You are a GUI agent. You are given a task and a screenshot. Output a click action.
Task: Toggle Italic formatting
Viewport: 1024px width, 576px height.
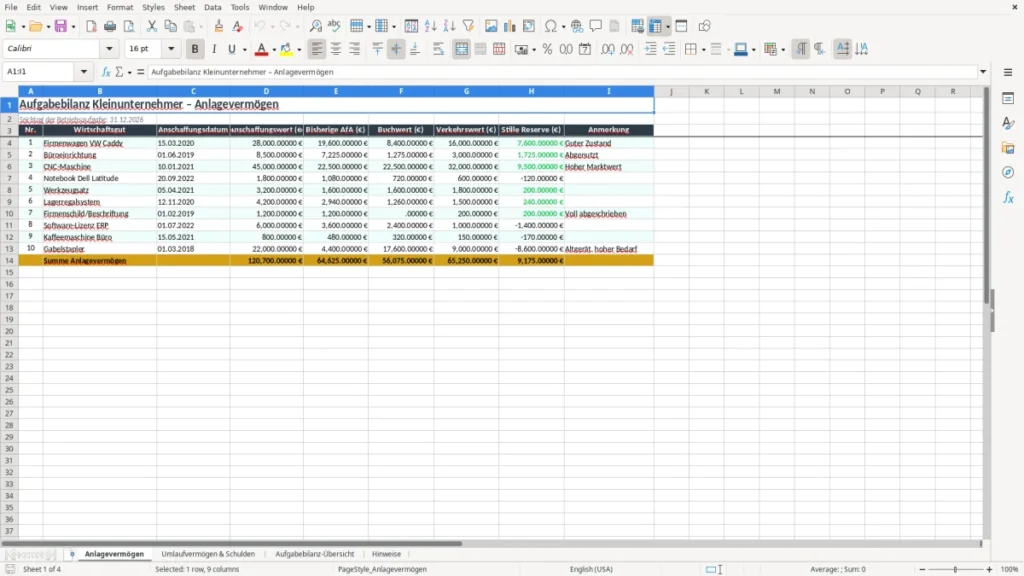[x=214, y=49]
